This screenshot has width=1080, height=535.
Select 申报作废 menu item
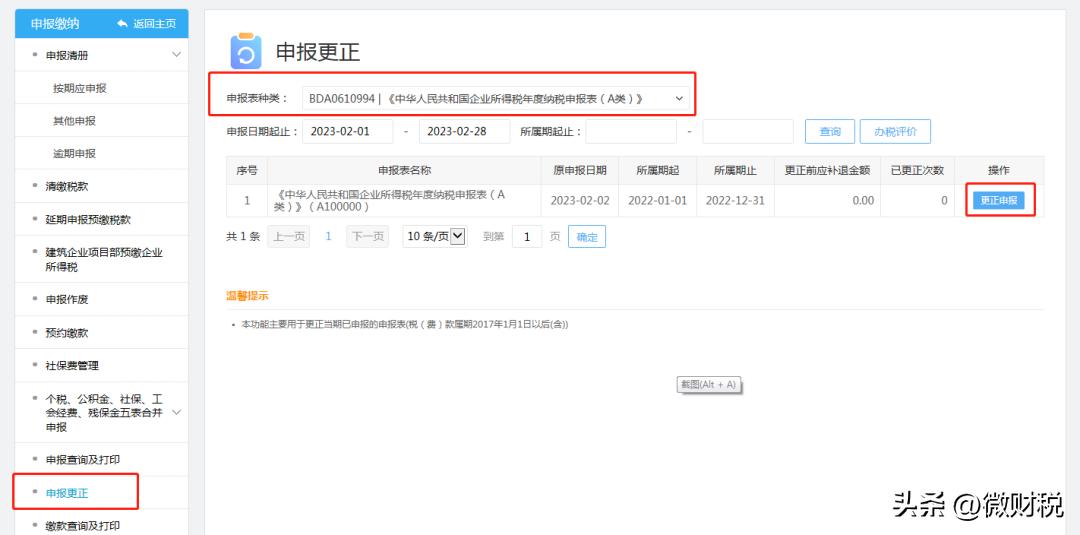click(67, 300)
